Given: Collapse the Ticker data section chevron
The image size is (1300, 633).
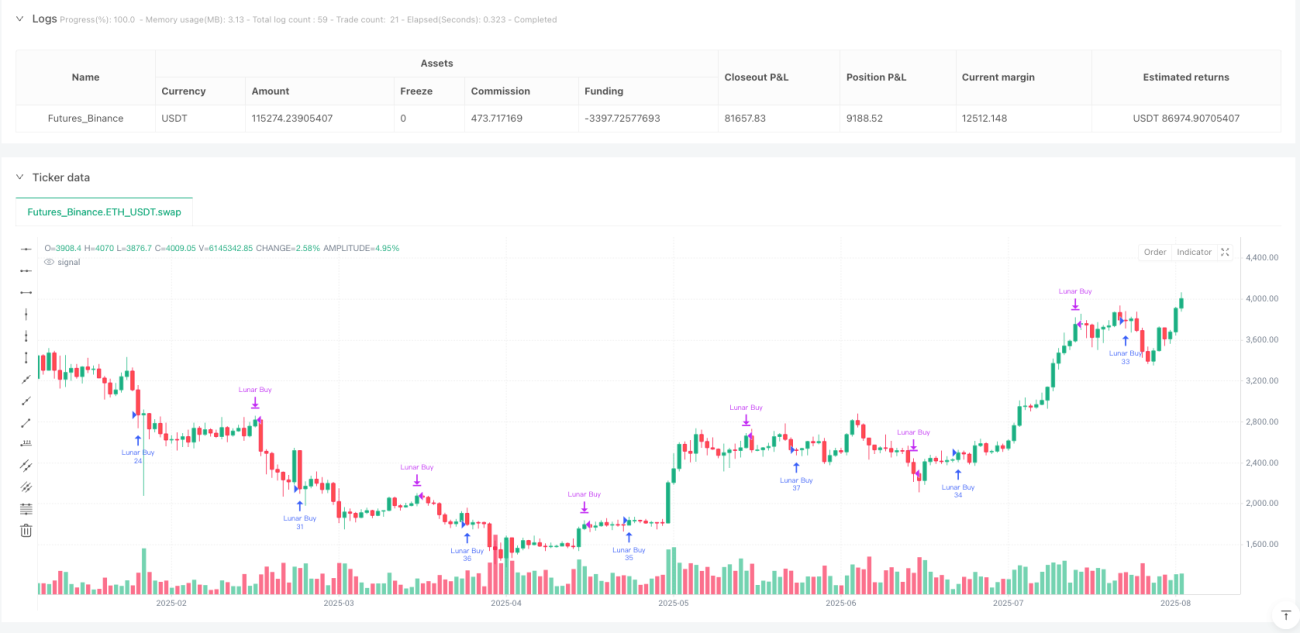Looking at the screenshot, I should click(19, 177).
